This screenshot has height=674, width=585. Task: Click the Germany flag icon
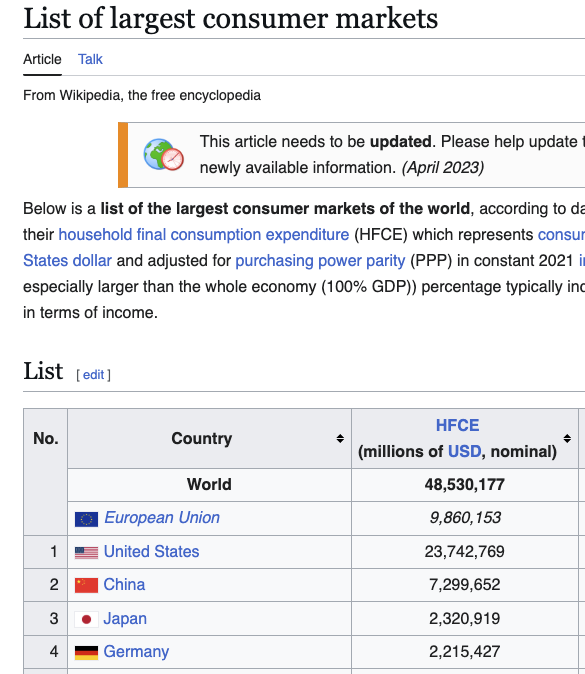pyautogui.click(x=86, y=653)
